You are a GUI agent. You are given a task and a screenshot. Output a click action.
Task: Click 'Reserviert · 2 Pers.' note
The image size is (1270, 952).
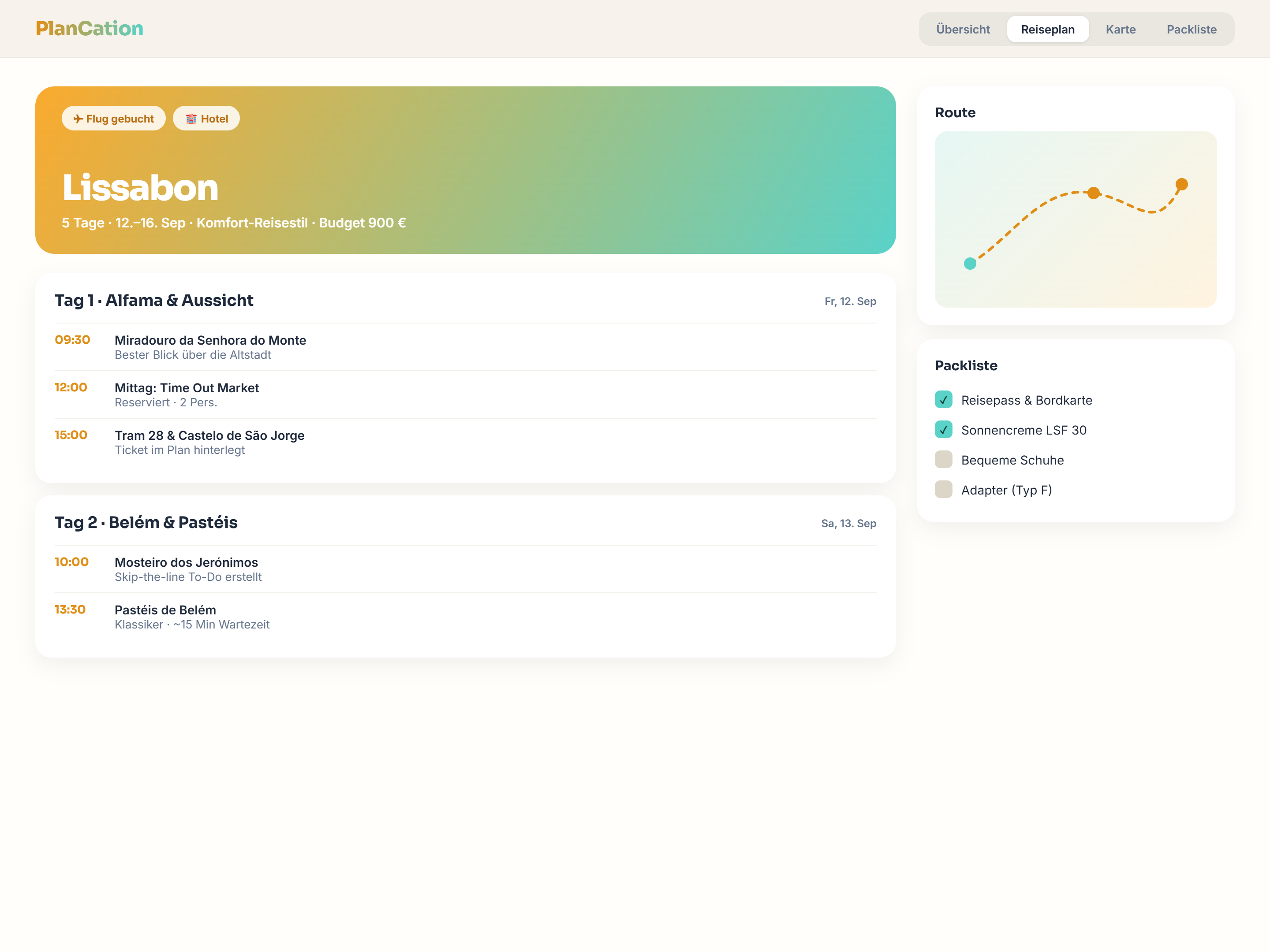click(166, 402)
